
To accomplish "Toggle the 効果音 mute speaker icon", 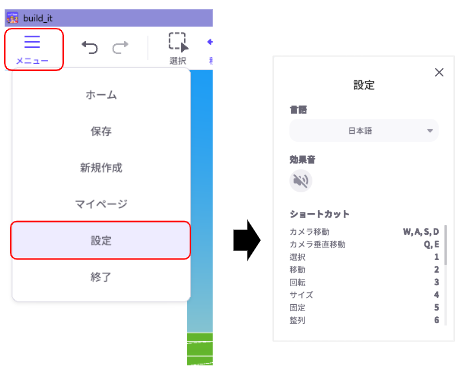I will click(301, 181).
